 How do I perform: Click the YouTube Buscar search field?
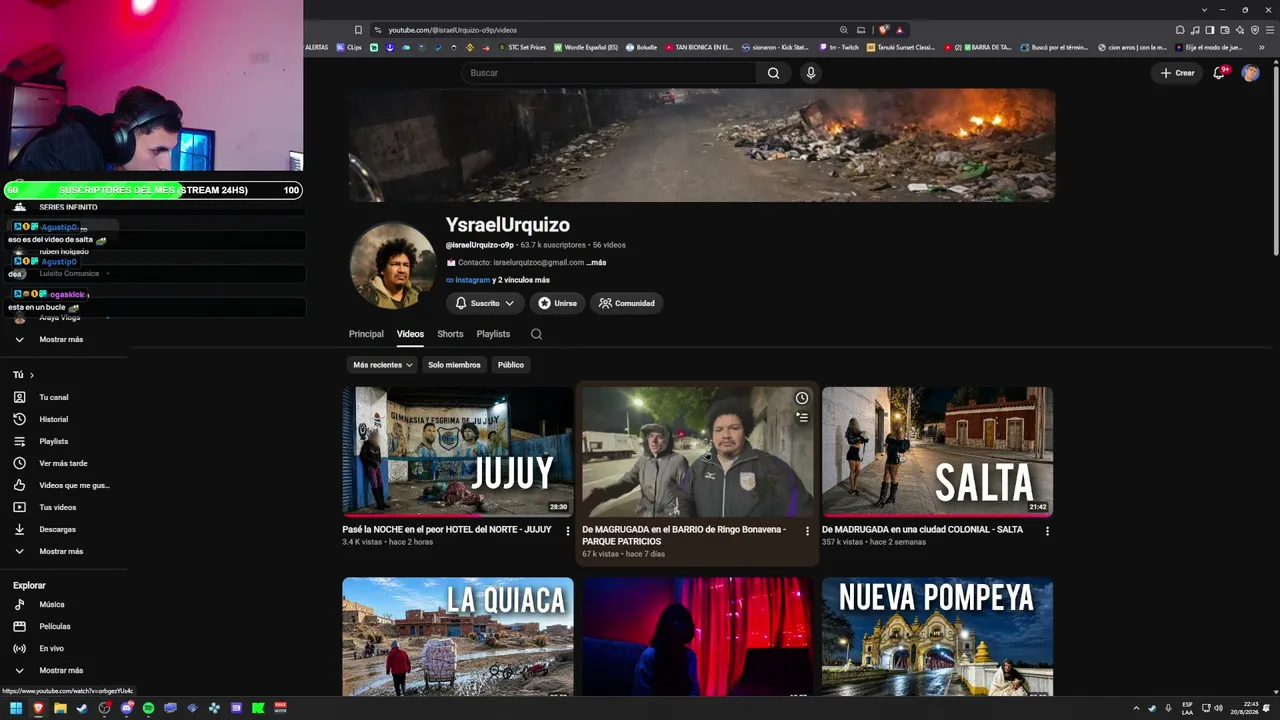click(x=610, y=73)
